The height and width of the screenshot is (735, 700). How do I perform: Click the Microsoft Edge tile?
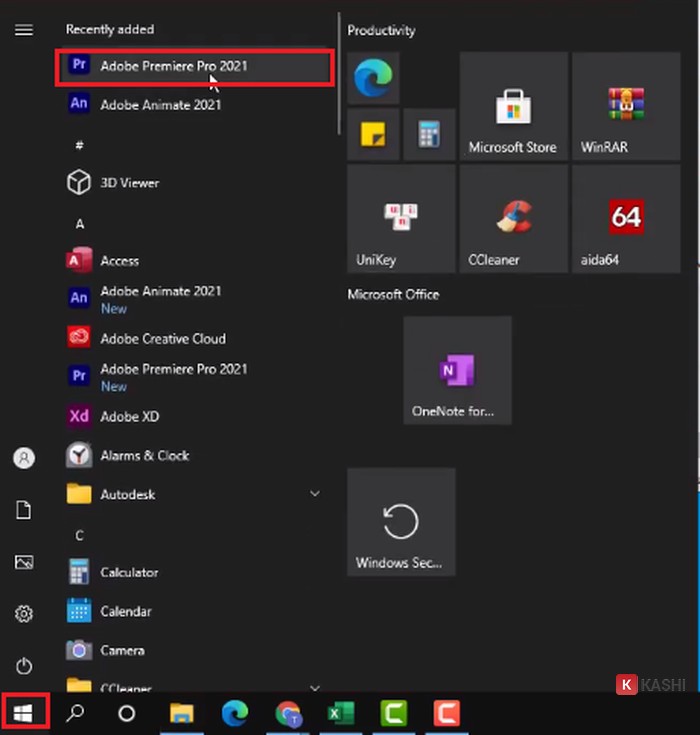[x=373, y=78]
